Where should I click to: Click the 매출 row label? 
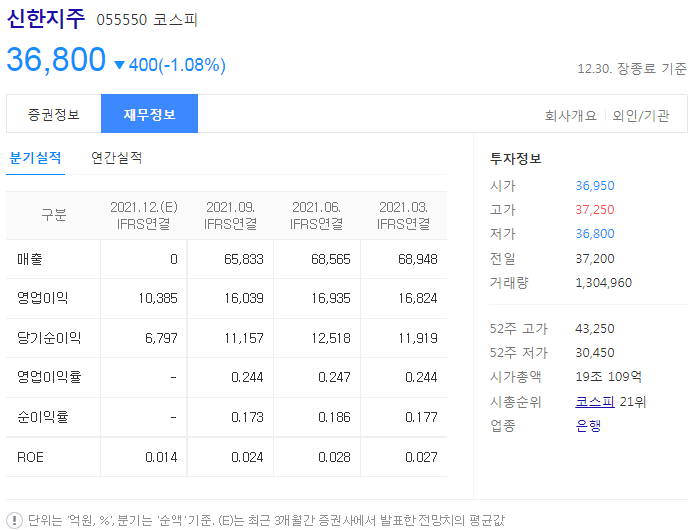click(x=30, y=259)
